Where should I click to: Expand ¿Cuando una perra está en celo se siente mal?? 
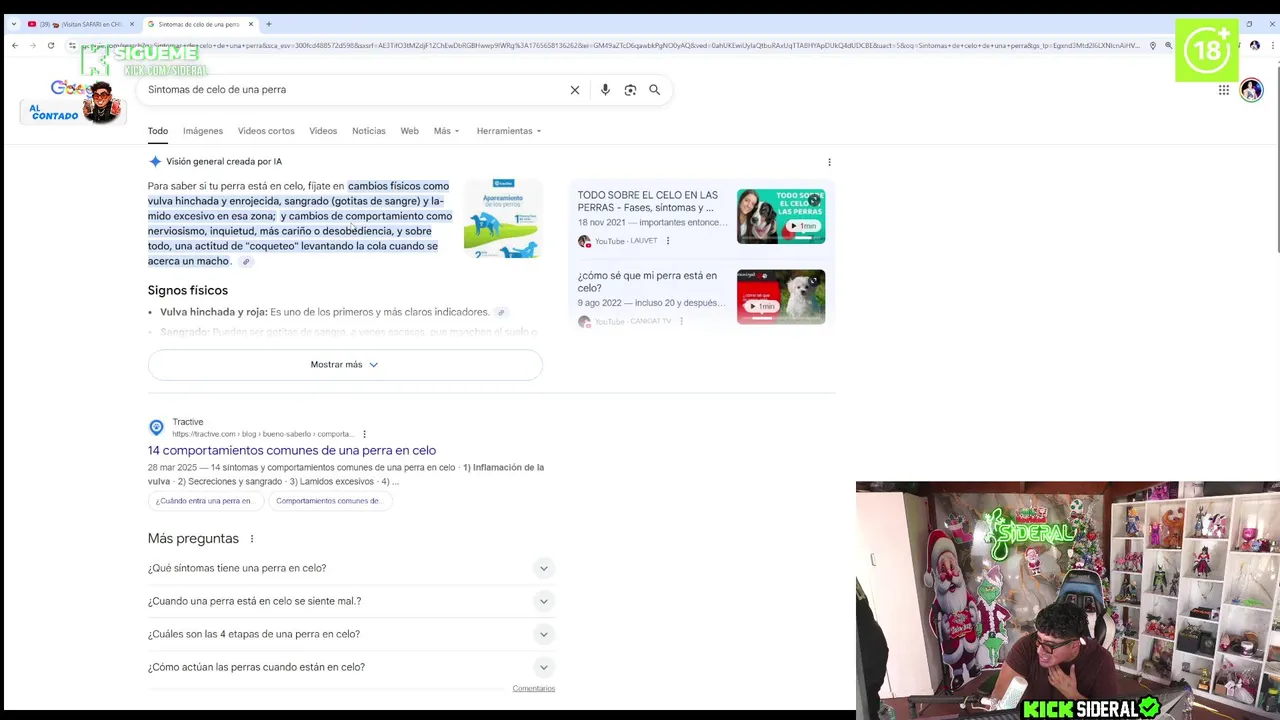pyautogui.click(x=350, y=601)
